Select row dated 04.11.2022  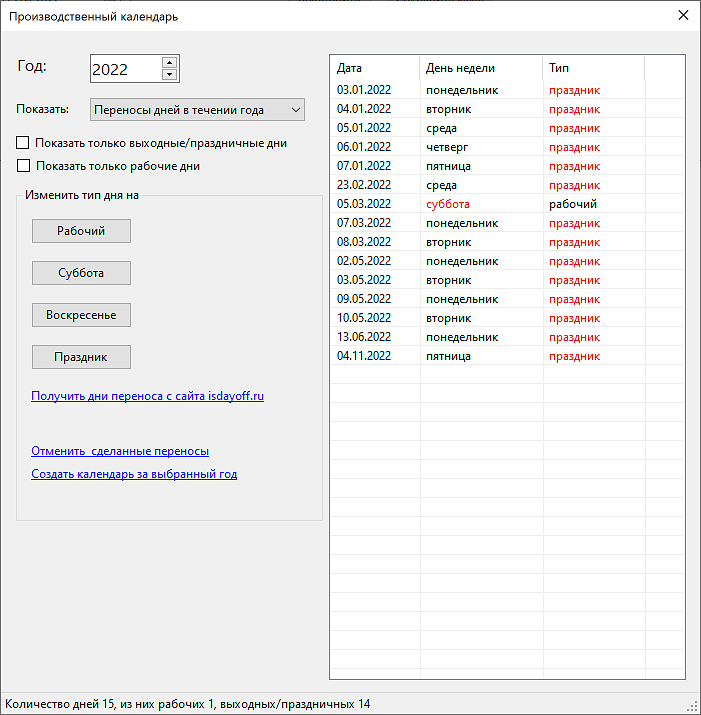[x=507, y=356]
